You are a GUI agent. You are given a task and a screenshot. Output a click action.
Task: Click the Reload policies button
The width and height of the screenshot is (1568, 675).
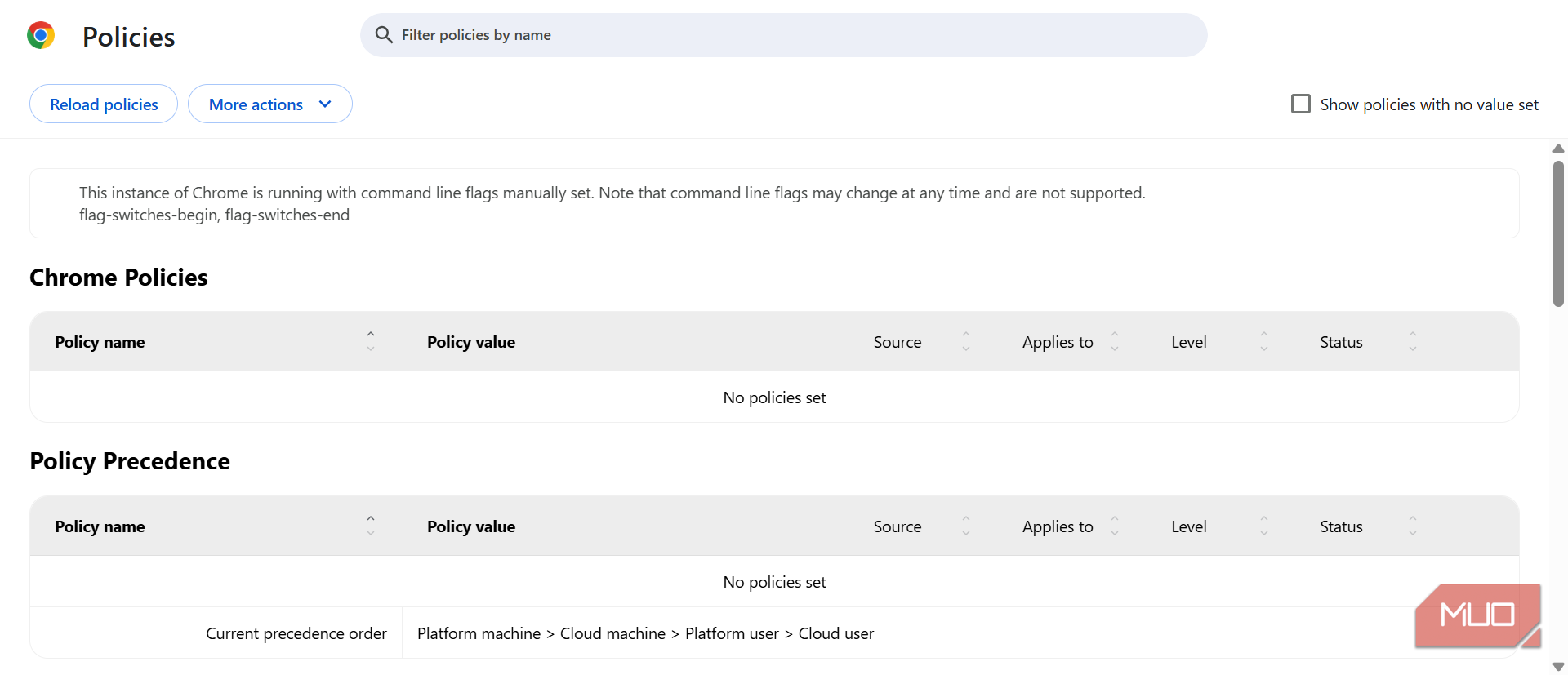tap(104, 104)
